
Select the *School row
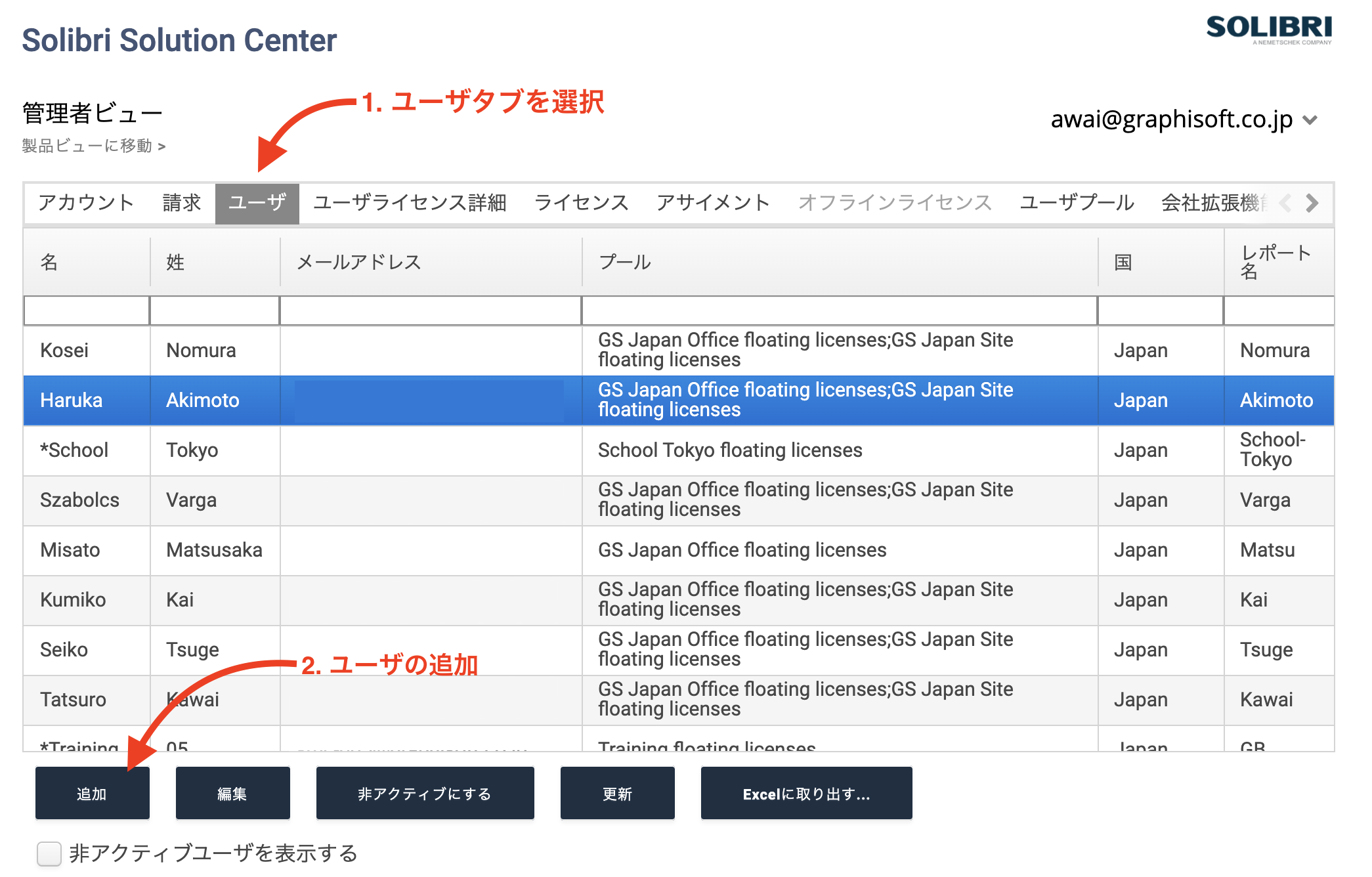(x=679, y=450)
